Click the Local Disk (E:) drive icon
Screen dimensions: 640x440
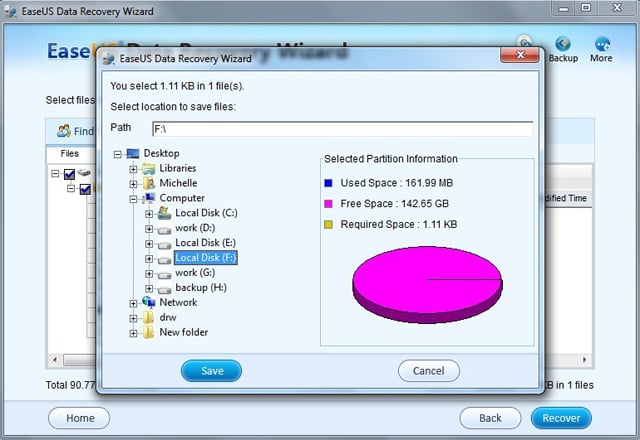click(x=164, y=245)
